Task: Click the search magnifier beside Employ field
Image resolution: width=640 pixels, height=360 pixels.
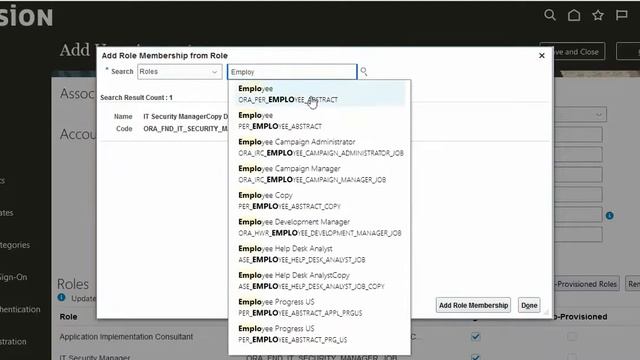Action: (364, 72)
